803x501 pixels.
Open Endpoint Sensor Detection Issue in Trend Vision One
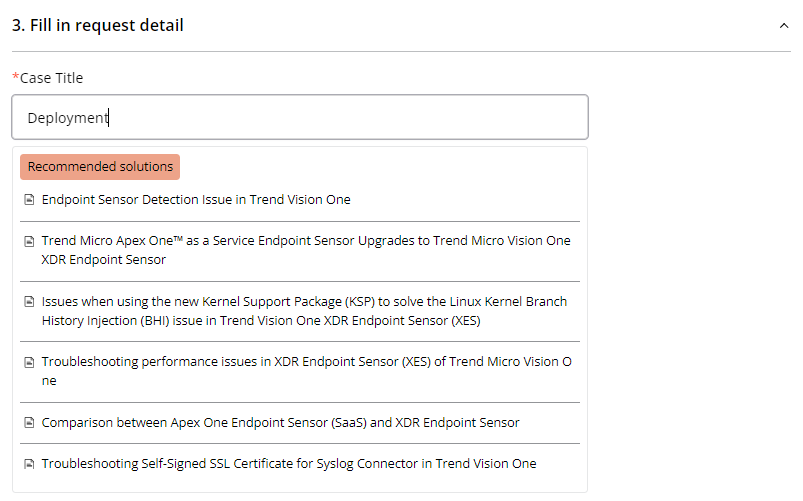196,200
